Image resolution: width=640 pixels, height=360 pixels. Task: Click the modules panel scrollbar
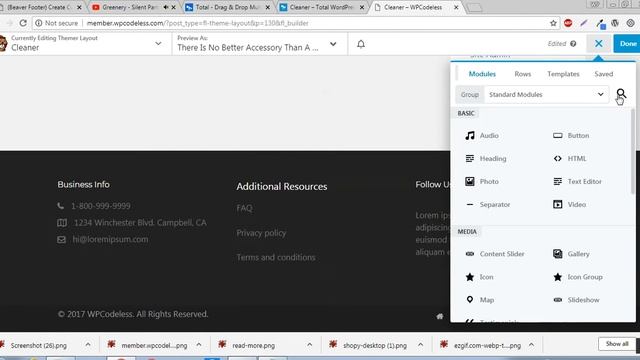[x=633, y=151]
